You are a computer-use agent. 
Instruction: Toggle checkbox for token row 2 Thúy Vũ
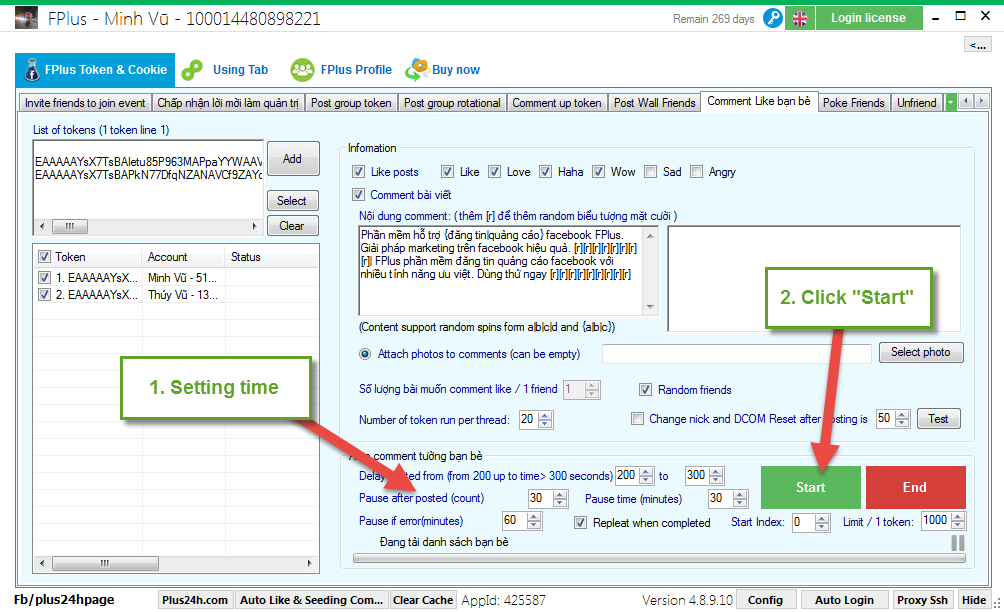click(x=44, y=294)
